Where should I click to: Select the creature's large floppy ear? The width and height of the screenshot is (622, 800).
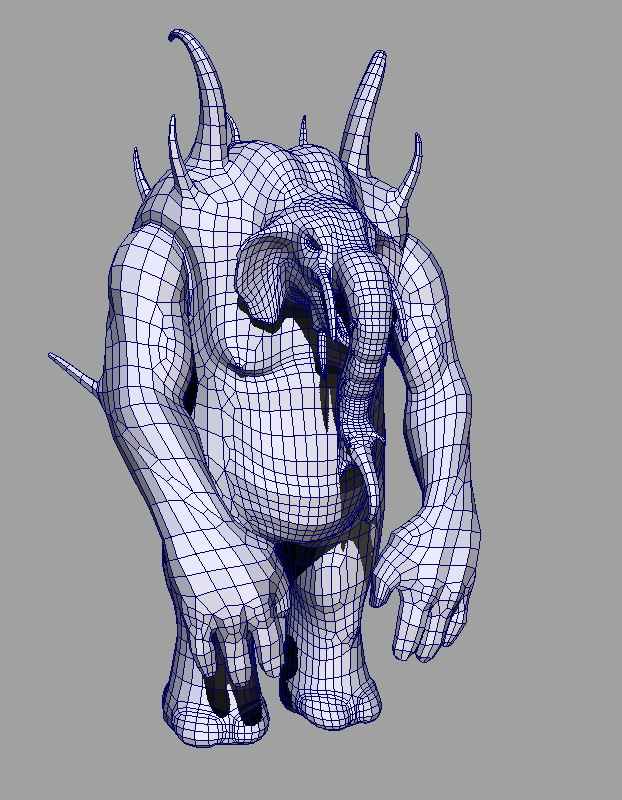click(x=264, y=279)
